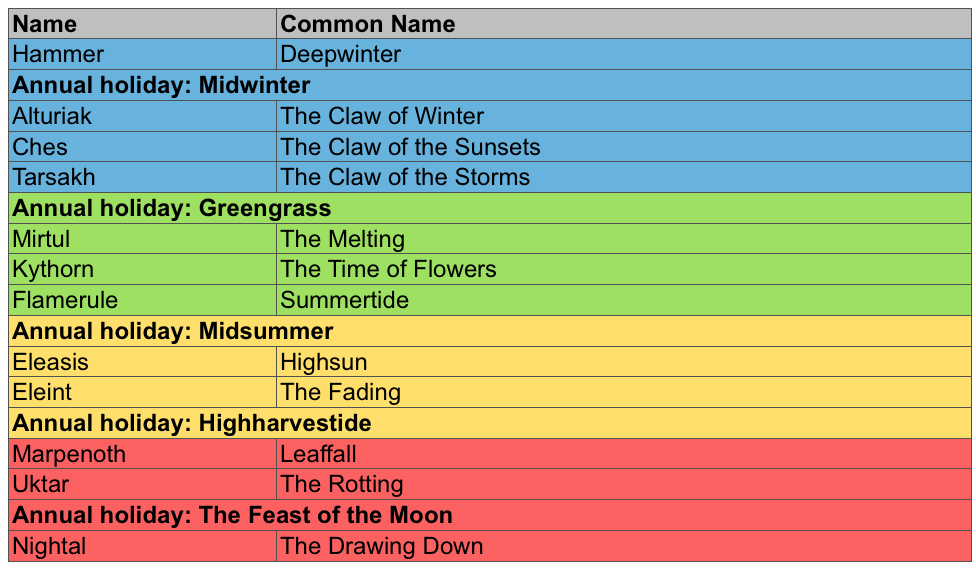
Task: Click The Time of Flowers cell
Action: pos(624,269)
